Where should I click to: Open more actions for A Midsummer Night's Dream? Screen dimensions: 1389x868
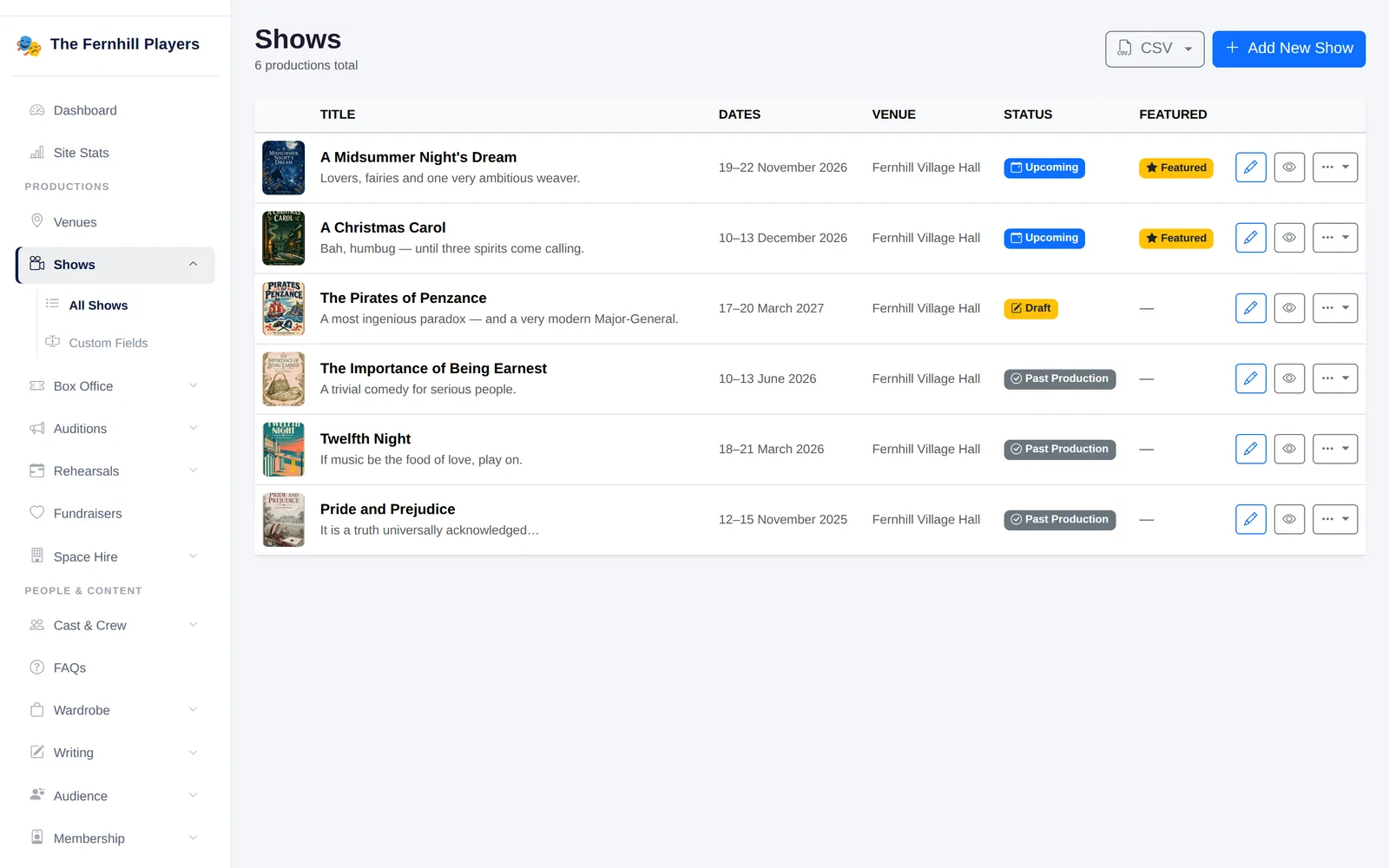[x=1335, y=168]
